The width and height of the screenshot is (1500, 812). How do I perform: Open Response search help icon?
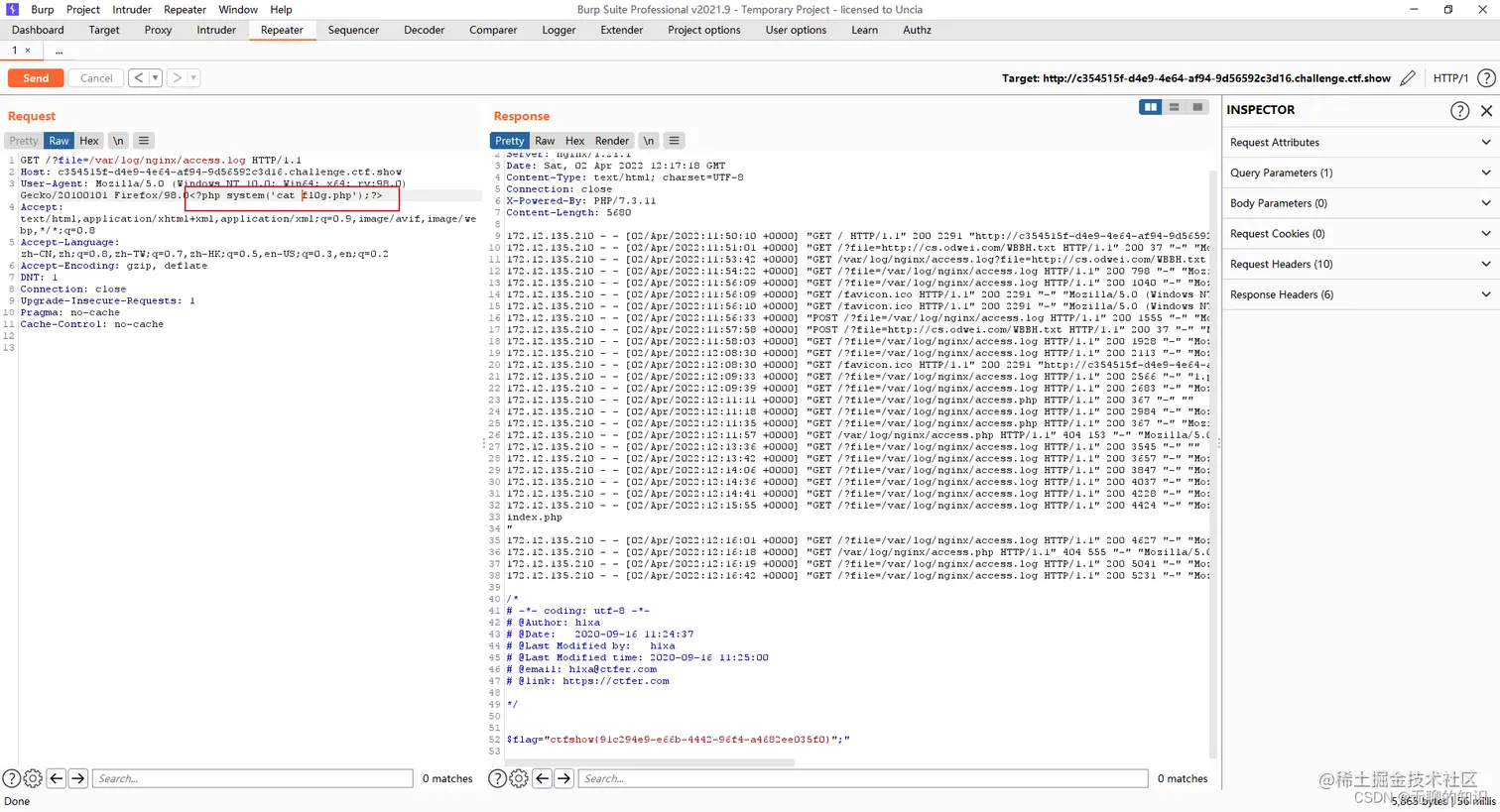tap(498, 779)
